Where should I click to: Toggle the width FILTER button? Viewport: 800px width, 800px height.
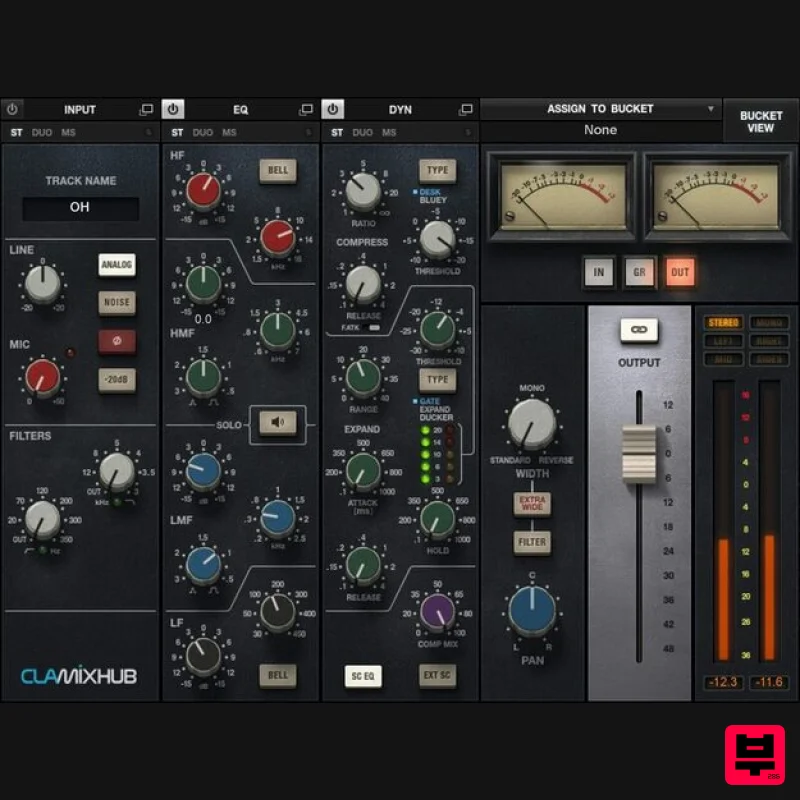(532, 542)
